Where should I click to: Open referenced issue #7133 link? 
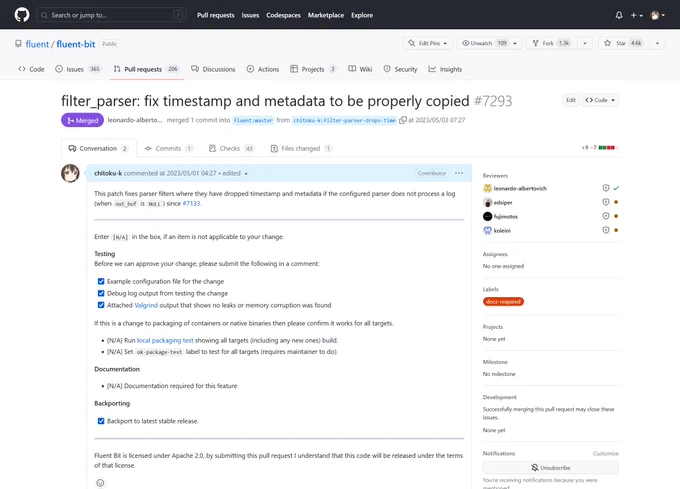pyautogui.click(x=191, y=203)
